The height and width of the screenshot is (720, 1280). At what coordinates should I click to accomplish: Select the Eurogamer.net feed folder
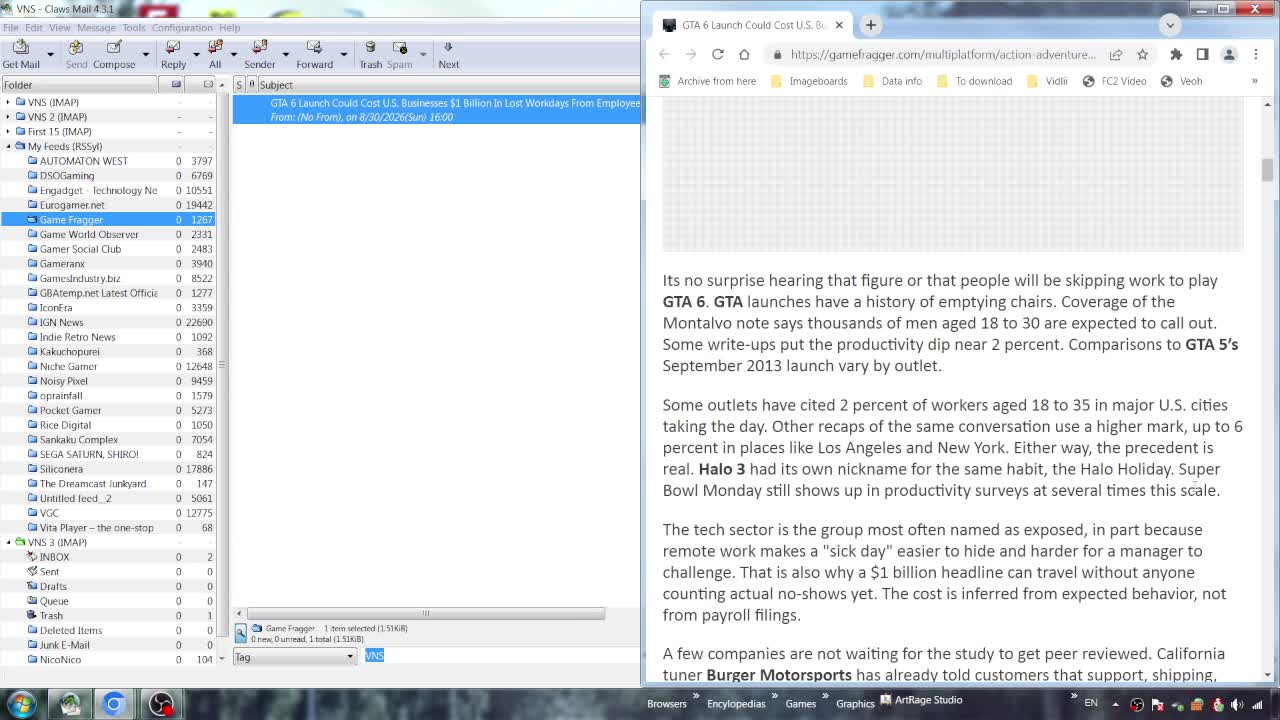pos(108,205)
